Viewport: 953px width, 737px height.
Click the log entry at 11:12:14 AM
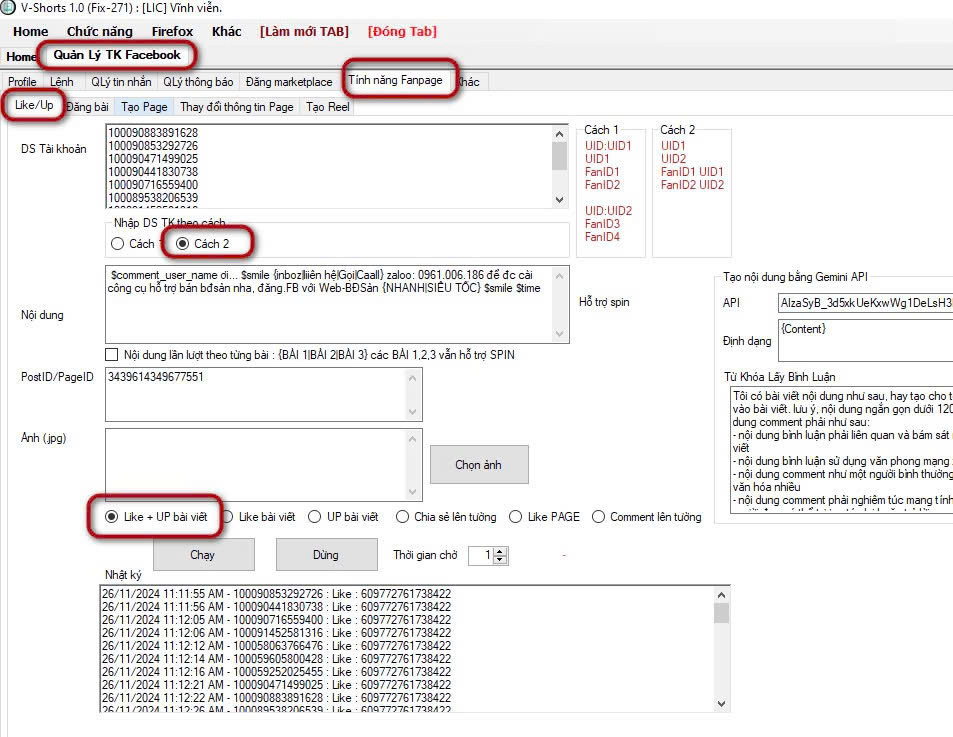[x=277, y=659]
